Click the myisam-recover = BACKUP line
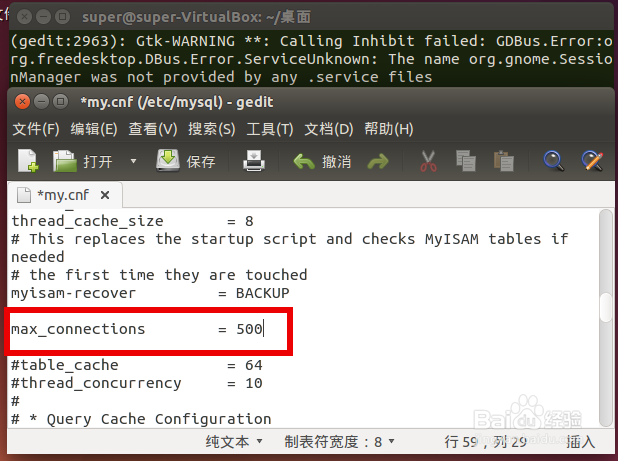This screenshot has height=461, width=618. [x=150, y=293]
